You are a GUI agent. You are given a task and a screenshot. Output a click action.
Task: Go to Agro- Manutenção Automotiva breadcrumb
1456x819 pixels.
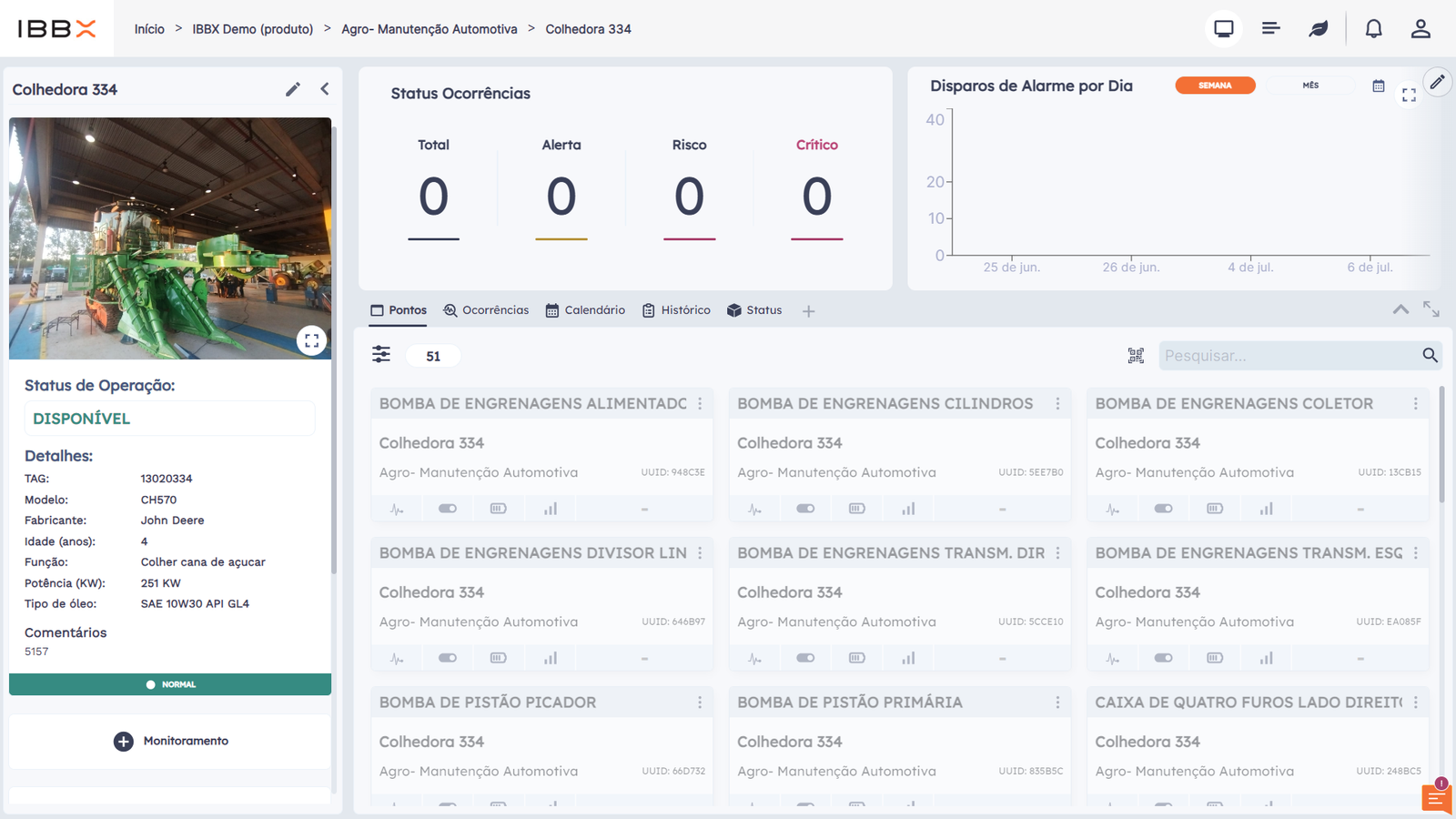click(x=429, y=29)
